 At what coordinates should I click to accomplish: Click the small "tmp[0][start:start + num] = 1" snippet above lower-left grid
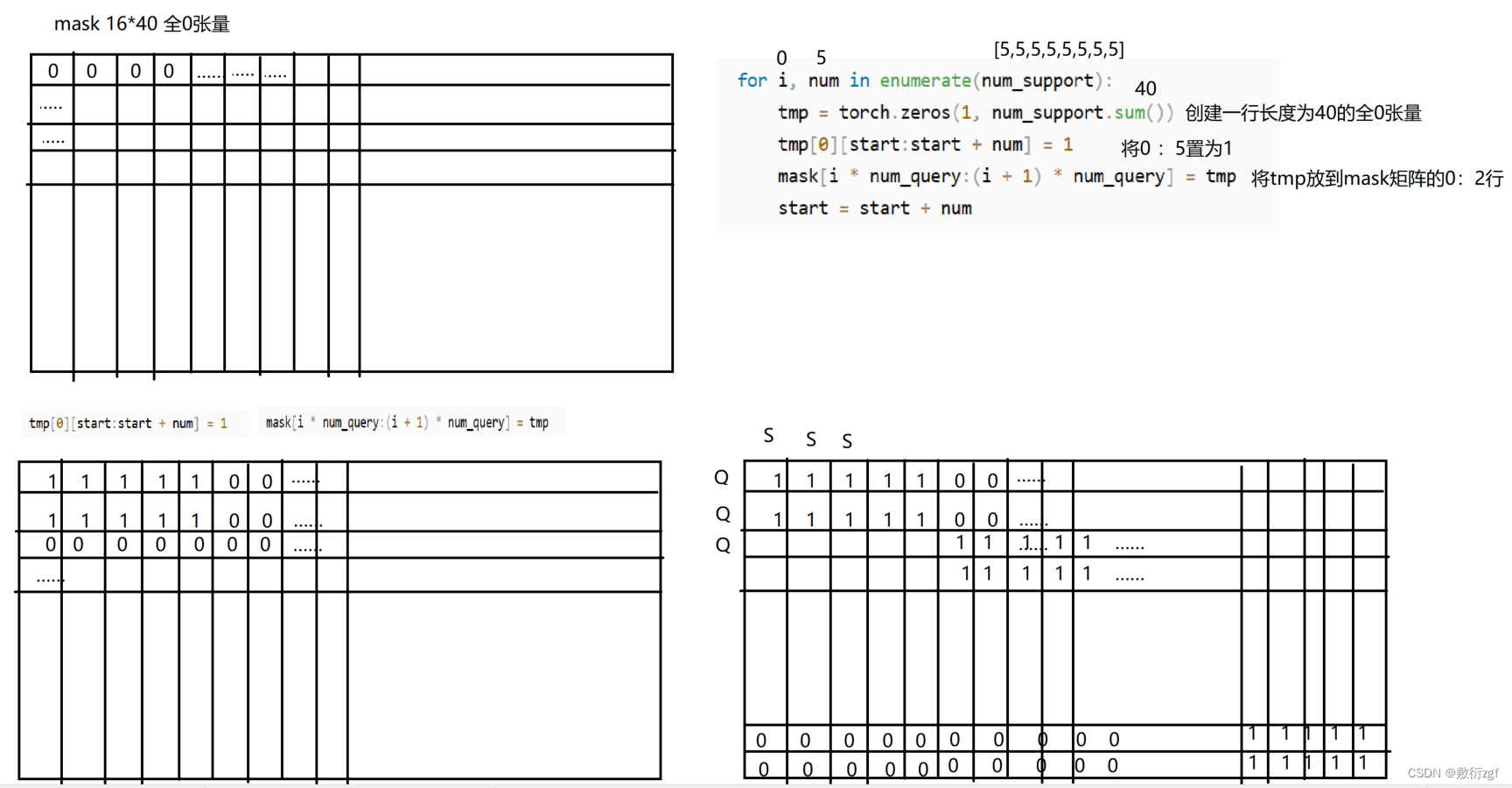pos(129,424)
